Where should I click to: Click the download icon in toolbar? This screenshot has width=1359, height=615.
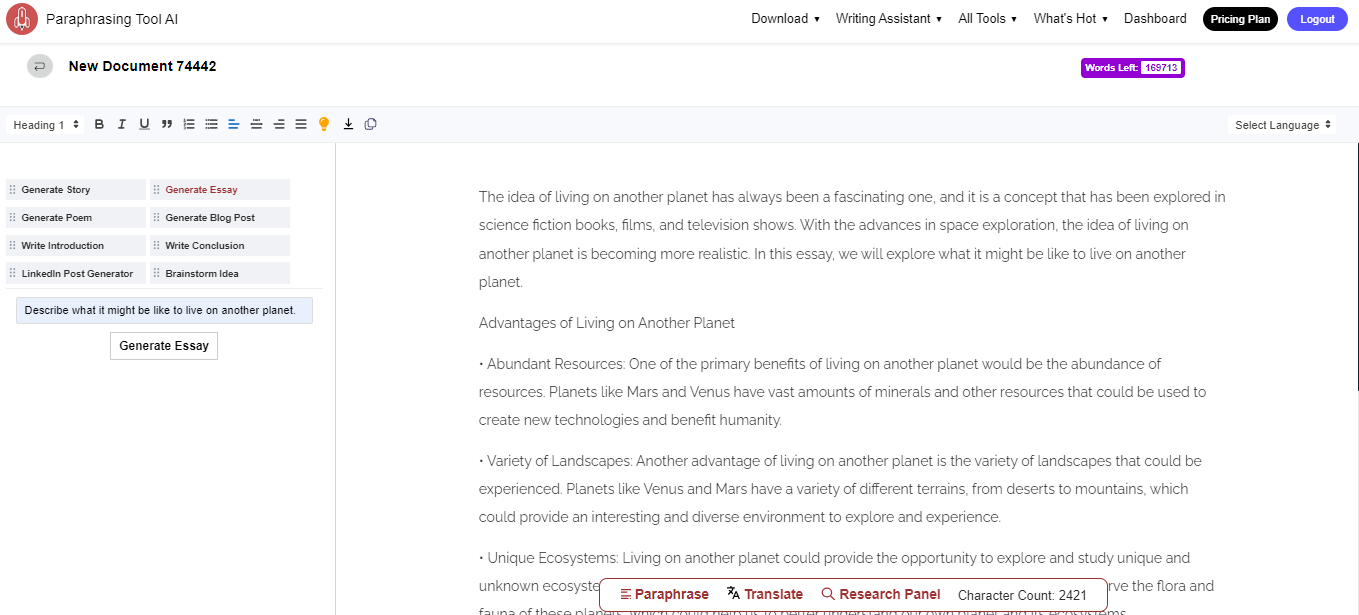348,124
